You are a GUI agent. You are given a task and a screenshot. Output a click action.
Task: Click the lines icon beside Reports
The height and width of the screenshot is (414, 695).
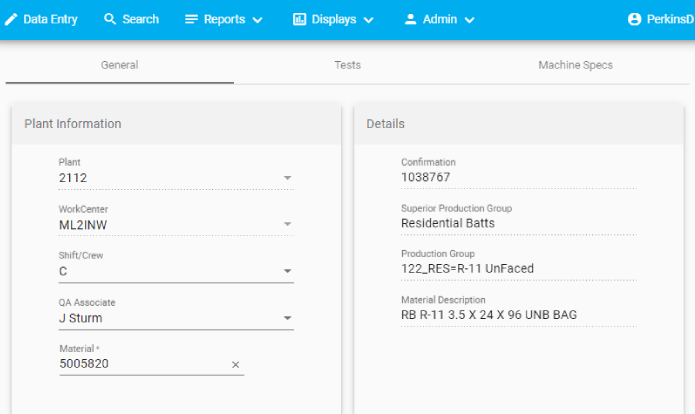191,19
